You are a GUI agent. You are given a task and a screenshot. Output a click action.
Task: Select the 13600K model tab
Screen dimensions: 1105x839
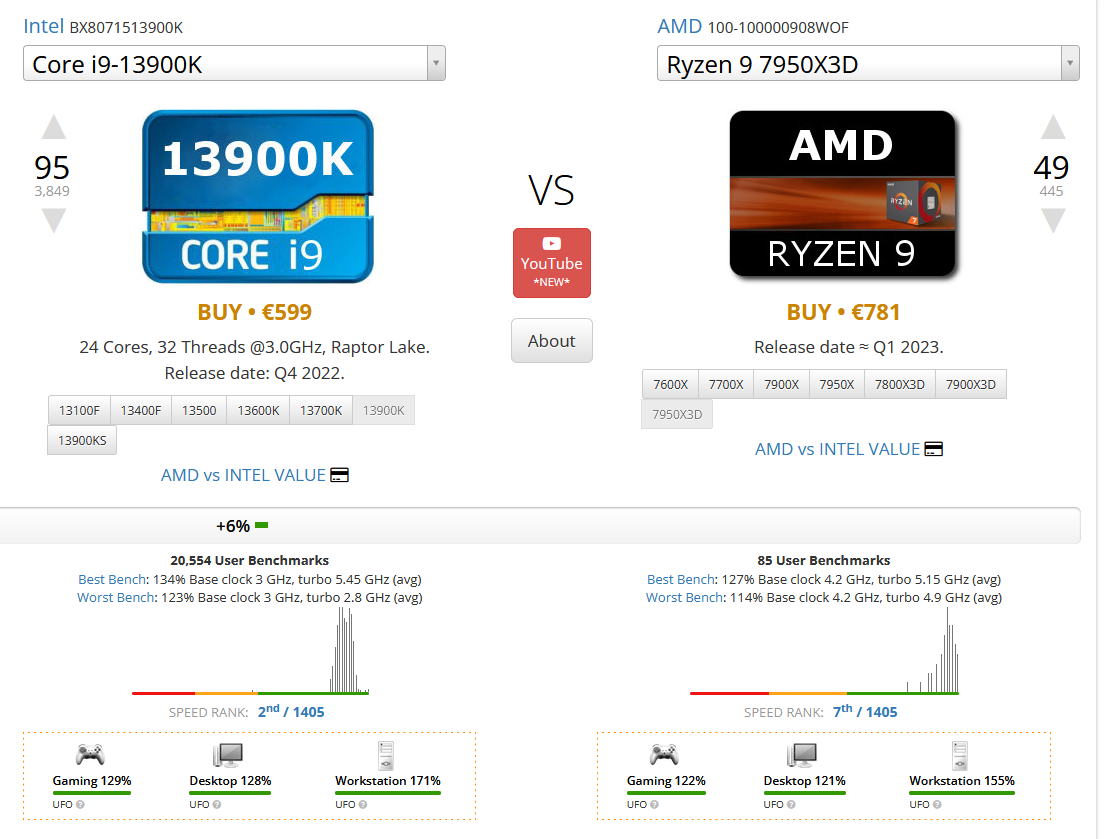pos(258,411)
